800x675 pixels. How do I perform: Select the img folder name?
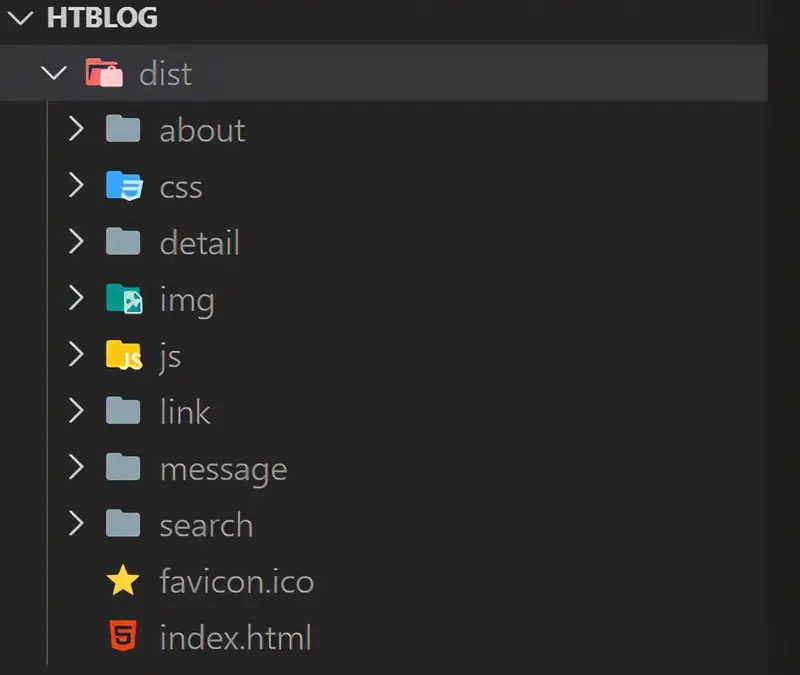click(186, 300)
